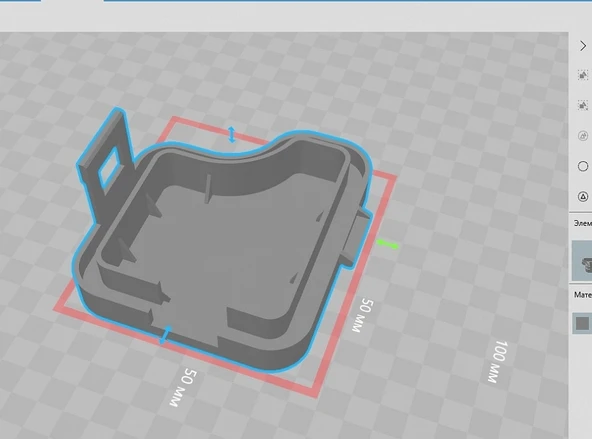Pick the gray material color swatch
The image size is (592, 439).
point(582,323)
